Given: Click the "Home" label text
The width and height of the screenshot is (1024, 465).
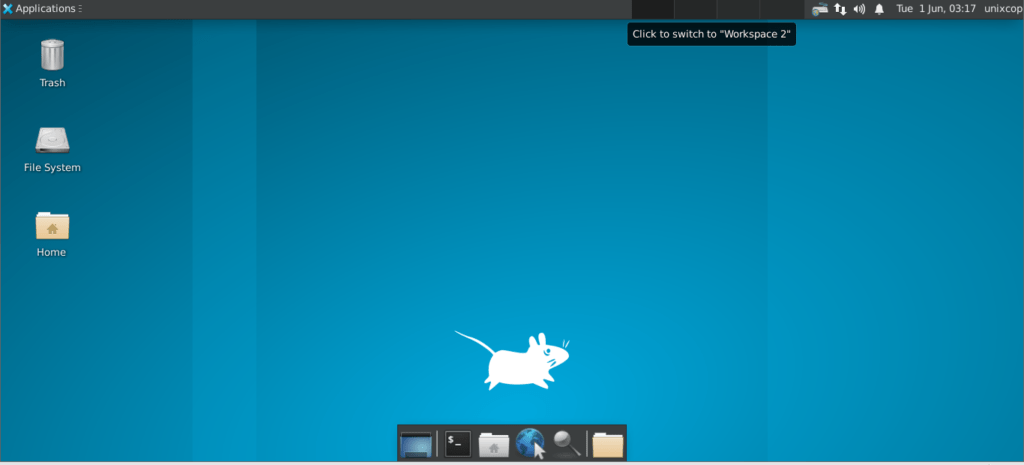Looking at the screenshot, I should coord(52,252).
